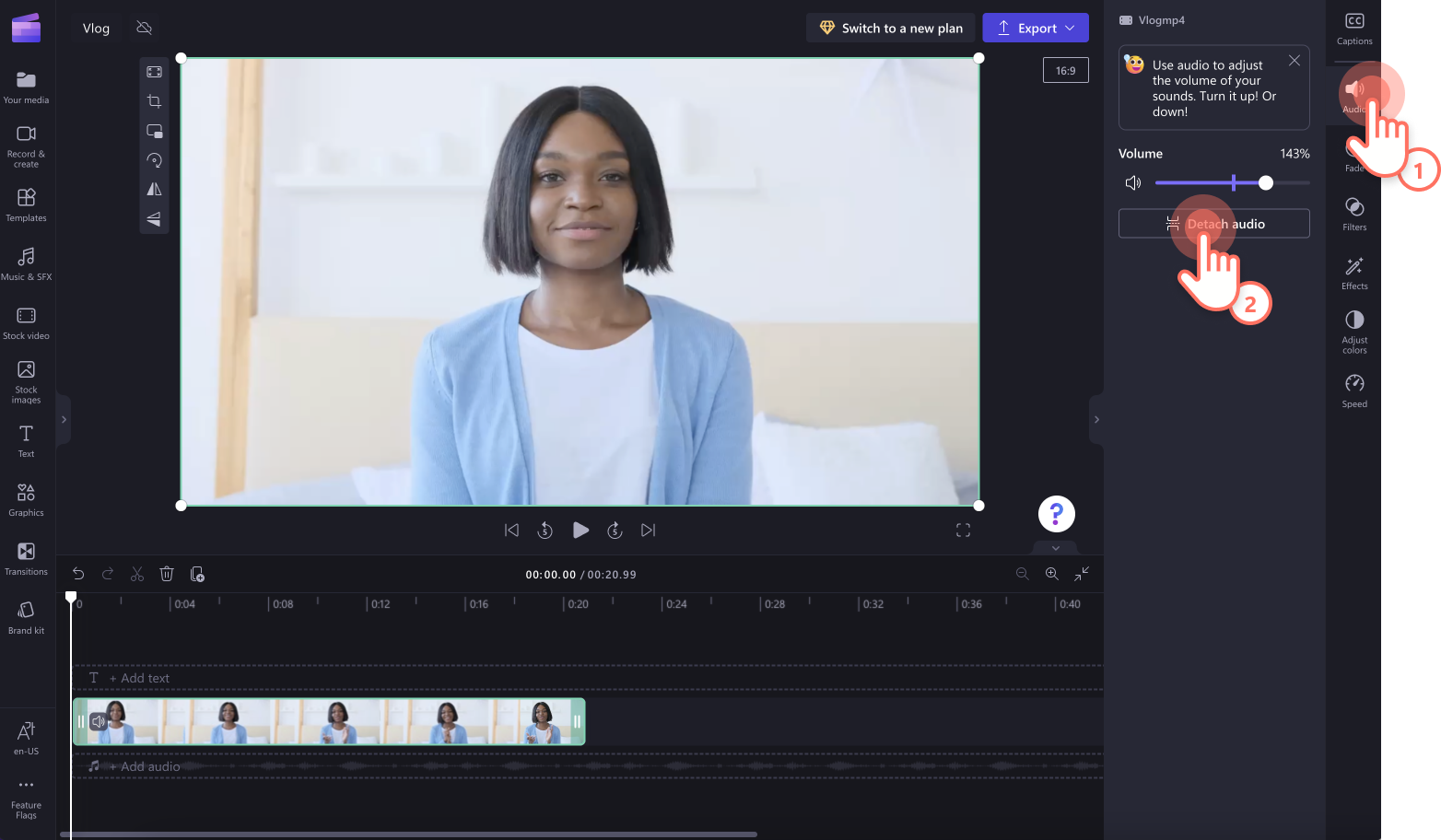Split the clip with the scissors tool
The image size is (1441, 840).
(136, 574)
